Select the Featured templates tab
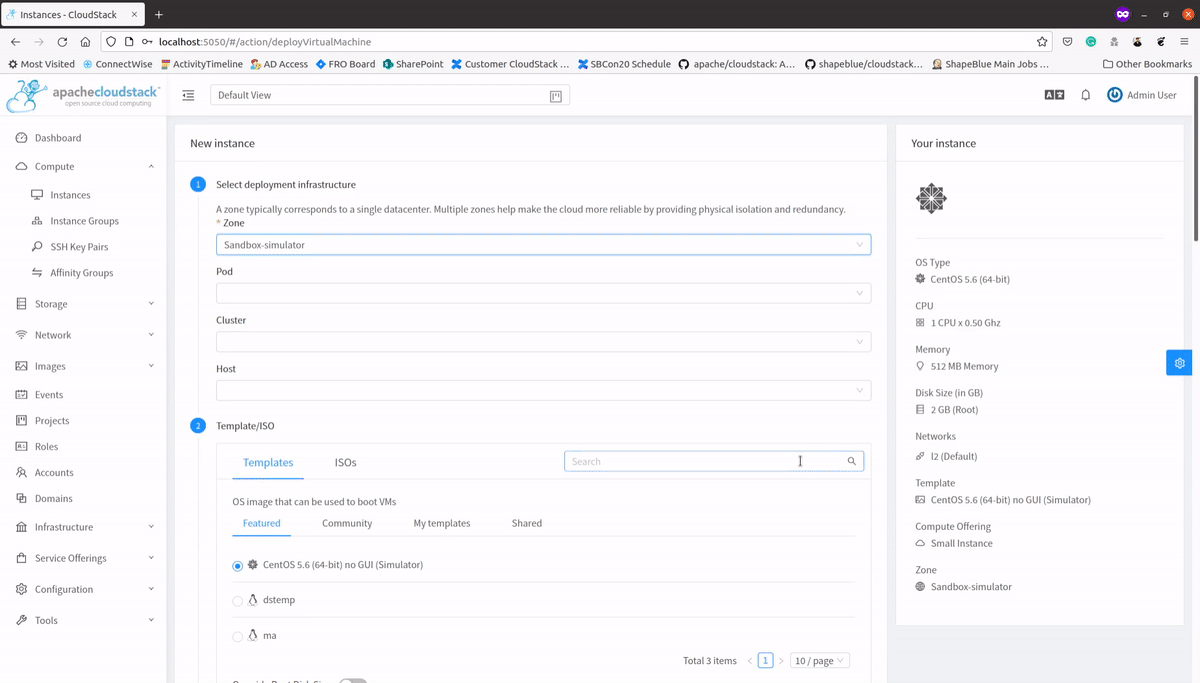Screen dimensions: 1200x683 pos(262,523)
